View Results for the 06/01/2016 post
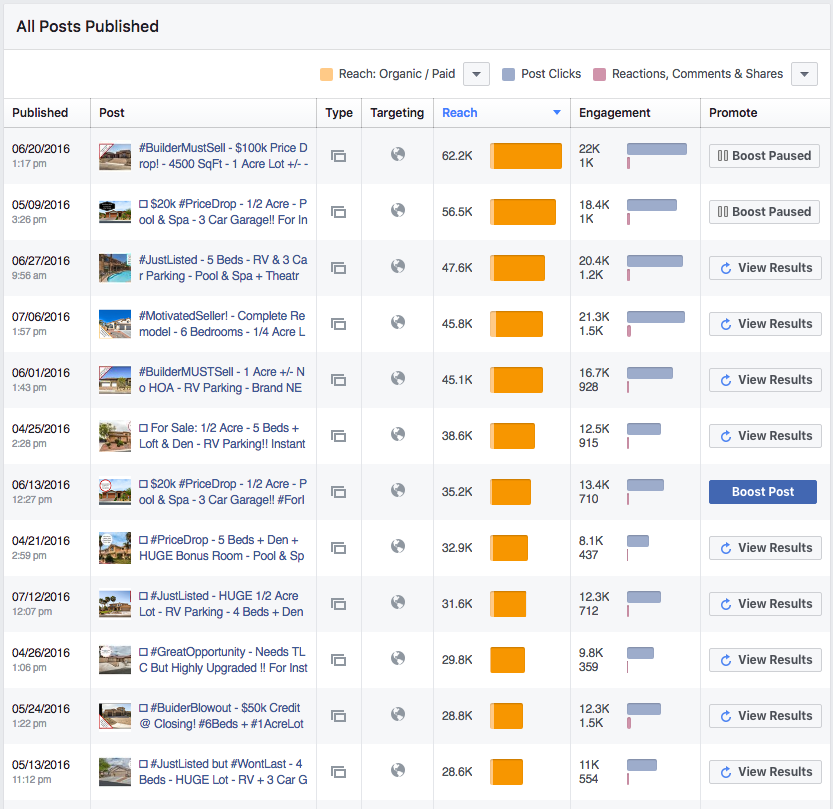Viewport: 833px width, 809px height. 765,380
